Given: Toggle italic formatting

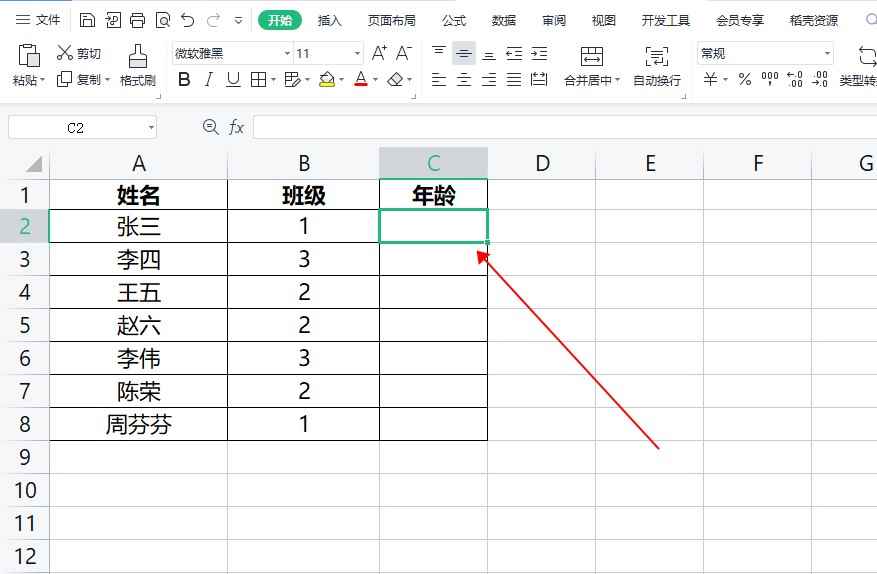Looking at the screenshot, I should 209,79.
